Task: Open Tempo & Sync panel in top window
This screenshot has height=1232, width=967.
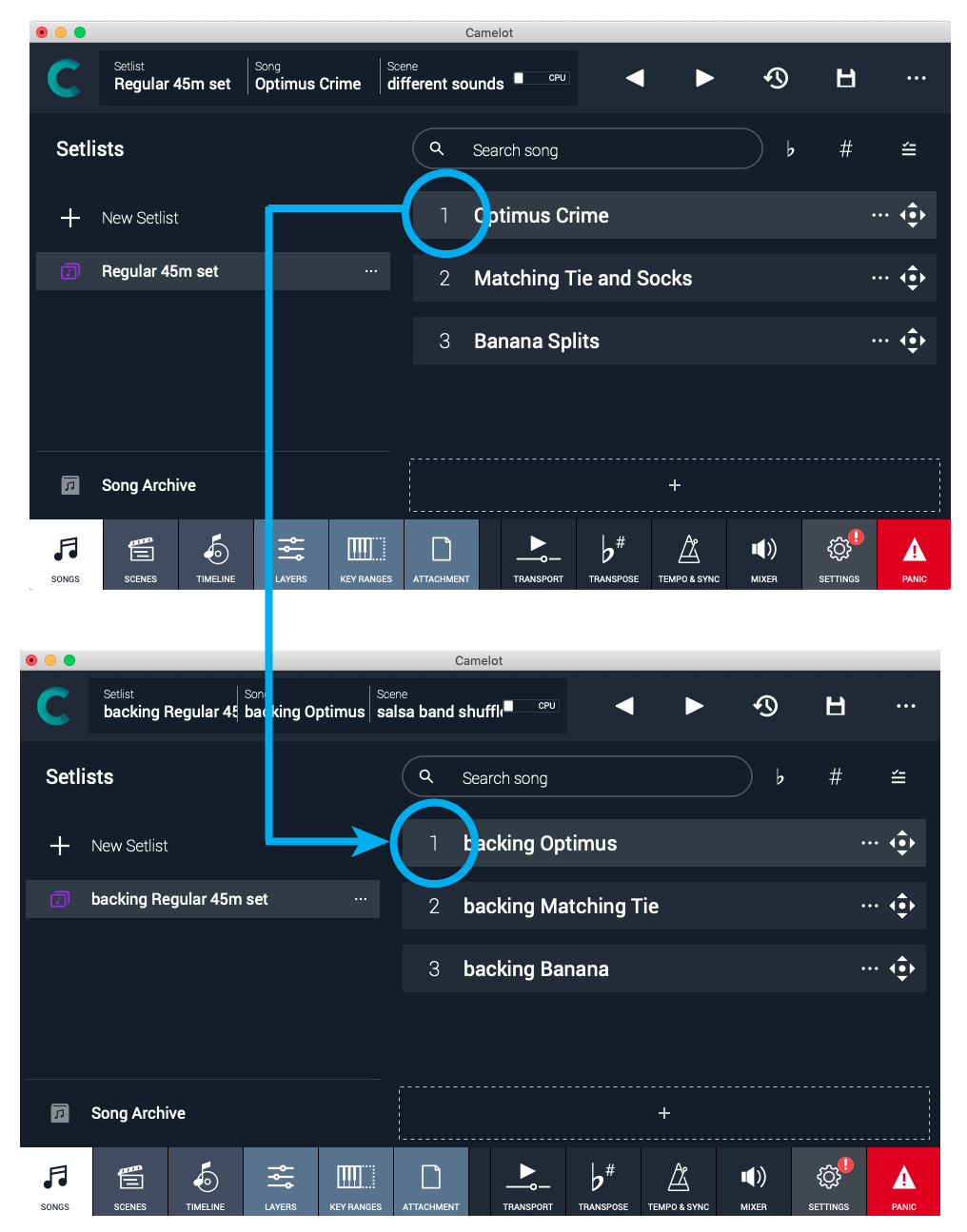Action: coord(689,555)
